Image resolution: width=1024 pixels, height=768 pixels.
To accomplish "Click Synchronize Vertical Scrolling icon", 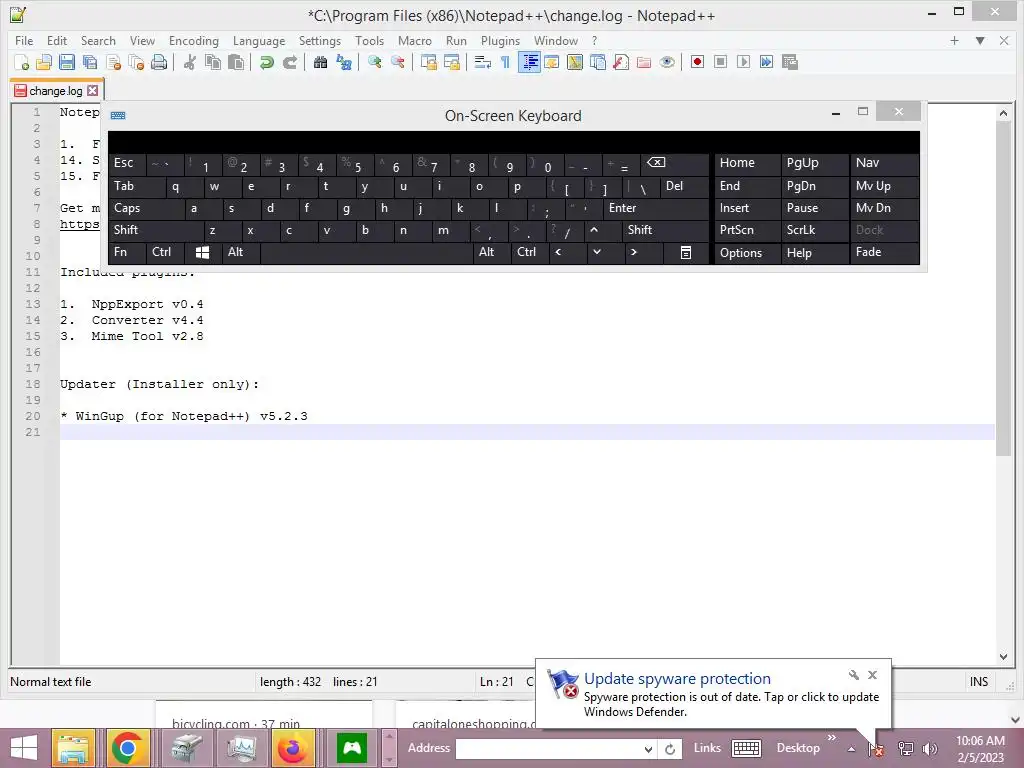I will (428, 62).
